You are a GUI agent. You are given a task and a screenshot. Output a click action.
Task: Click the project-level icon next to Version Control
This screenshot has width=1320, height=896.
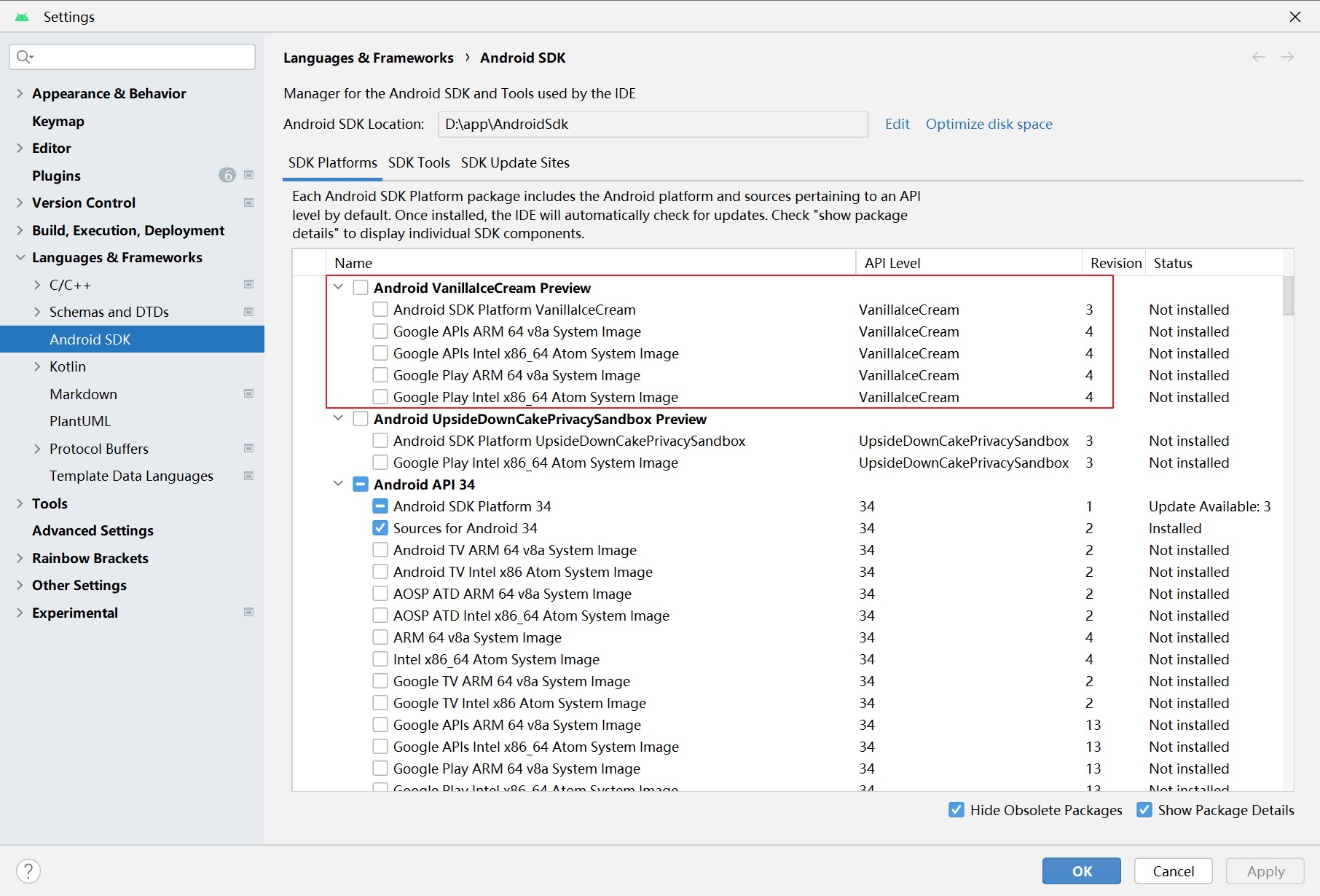(248, 203)
